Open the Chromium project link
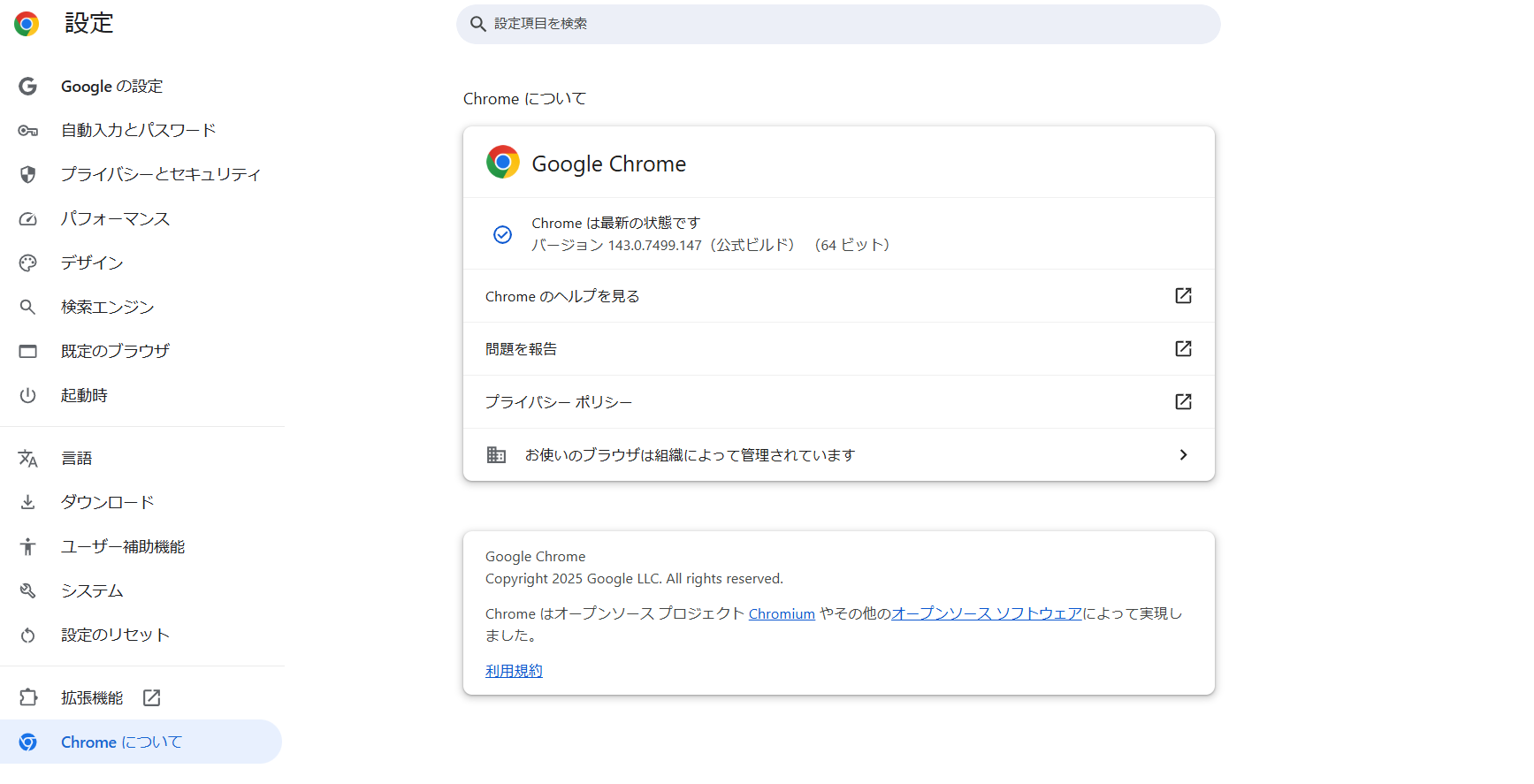 (x=782, y=614)
